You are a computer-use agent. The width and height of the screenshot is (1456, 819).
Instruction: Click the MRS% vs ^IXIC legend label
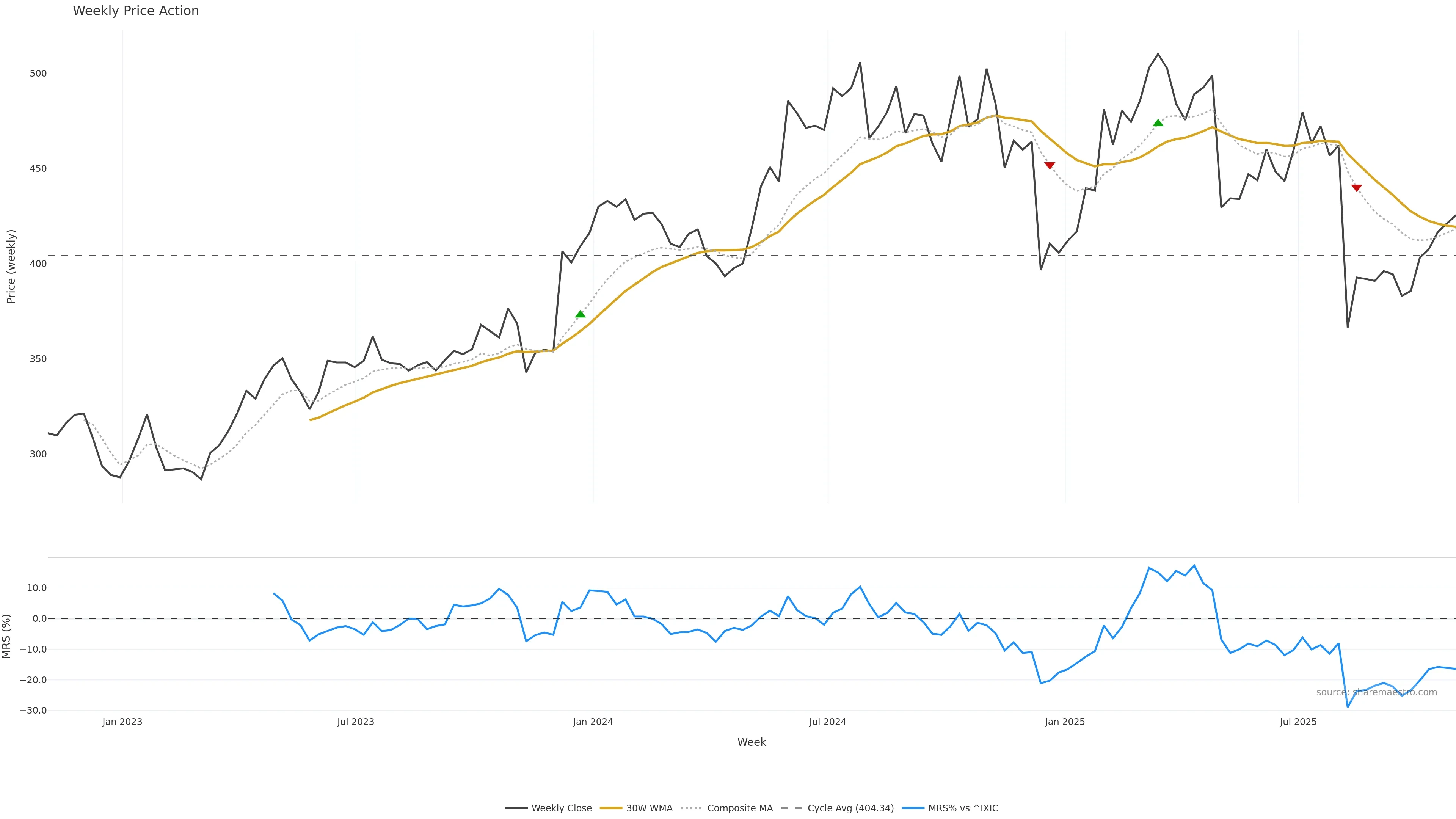coord(963,808)
